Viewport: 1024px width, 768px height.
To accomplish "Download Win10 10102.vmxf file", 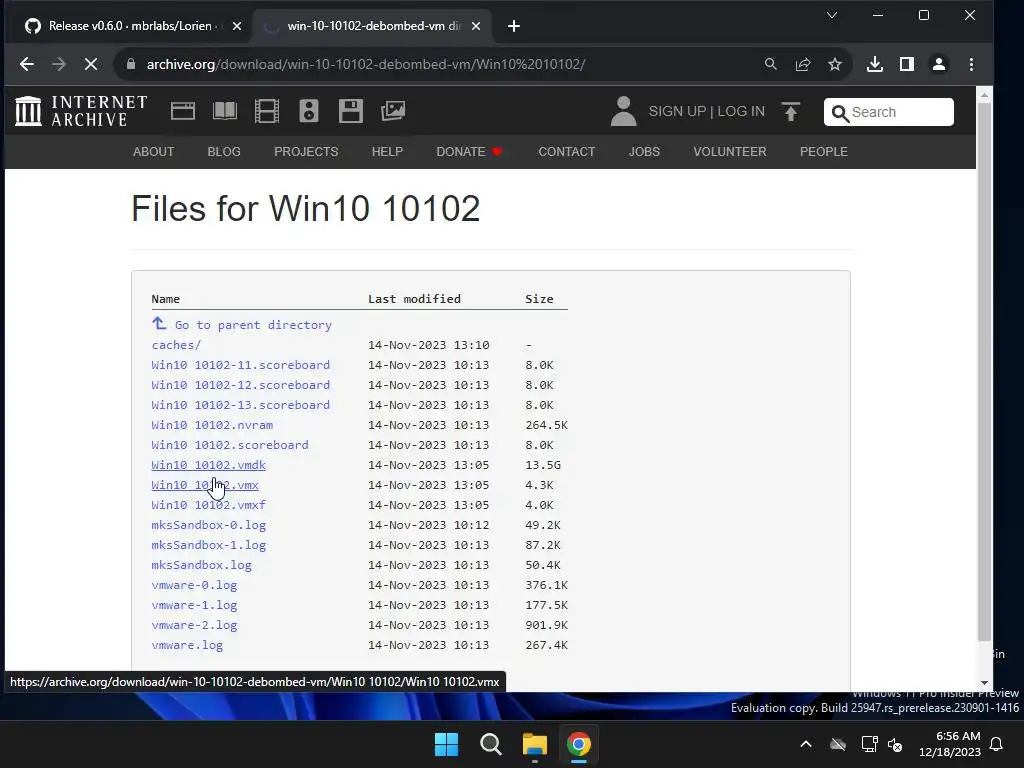I will [x=208, y=505].
